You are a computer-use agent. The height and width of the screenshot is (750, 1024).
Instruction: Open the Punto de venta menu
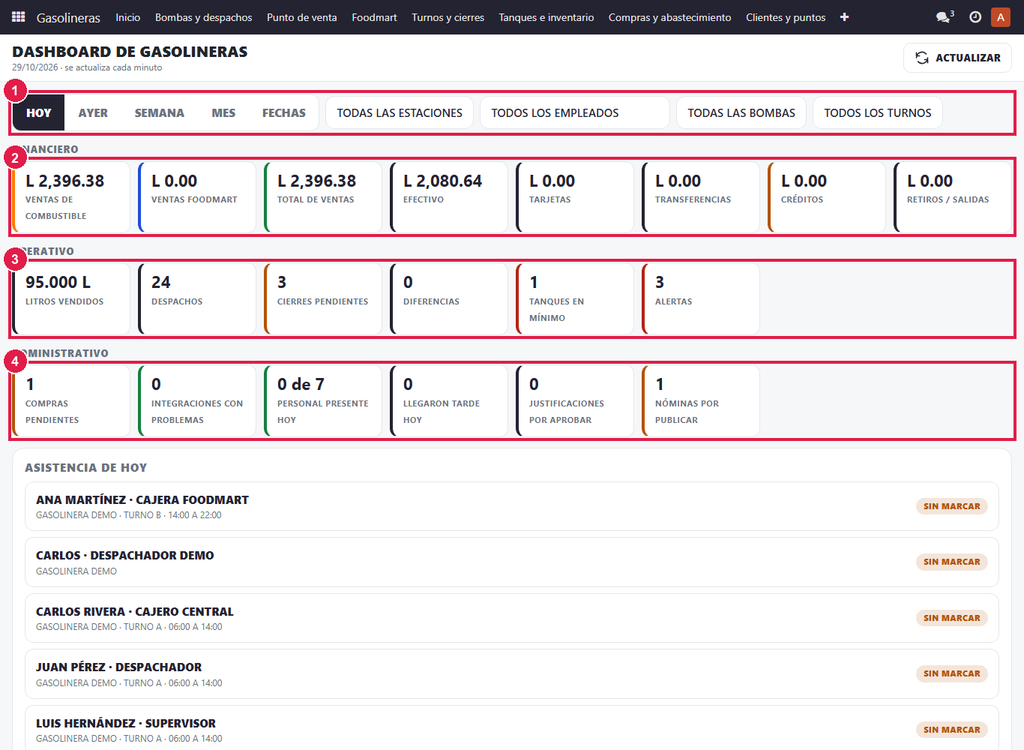click(x=302, y=18)
